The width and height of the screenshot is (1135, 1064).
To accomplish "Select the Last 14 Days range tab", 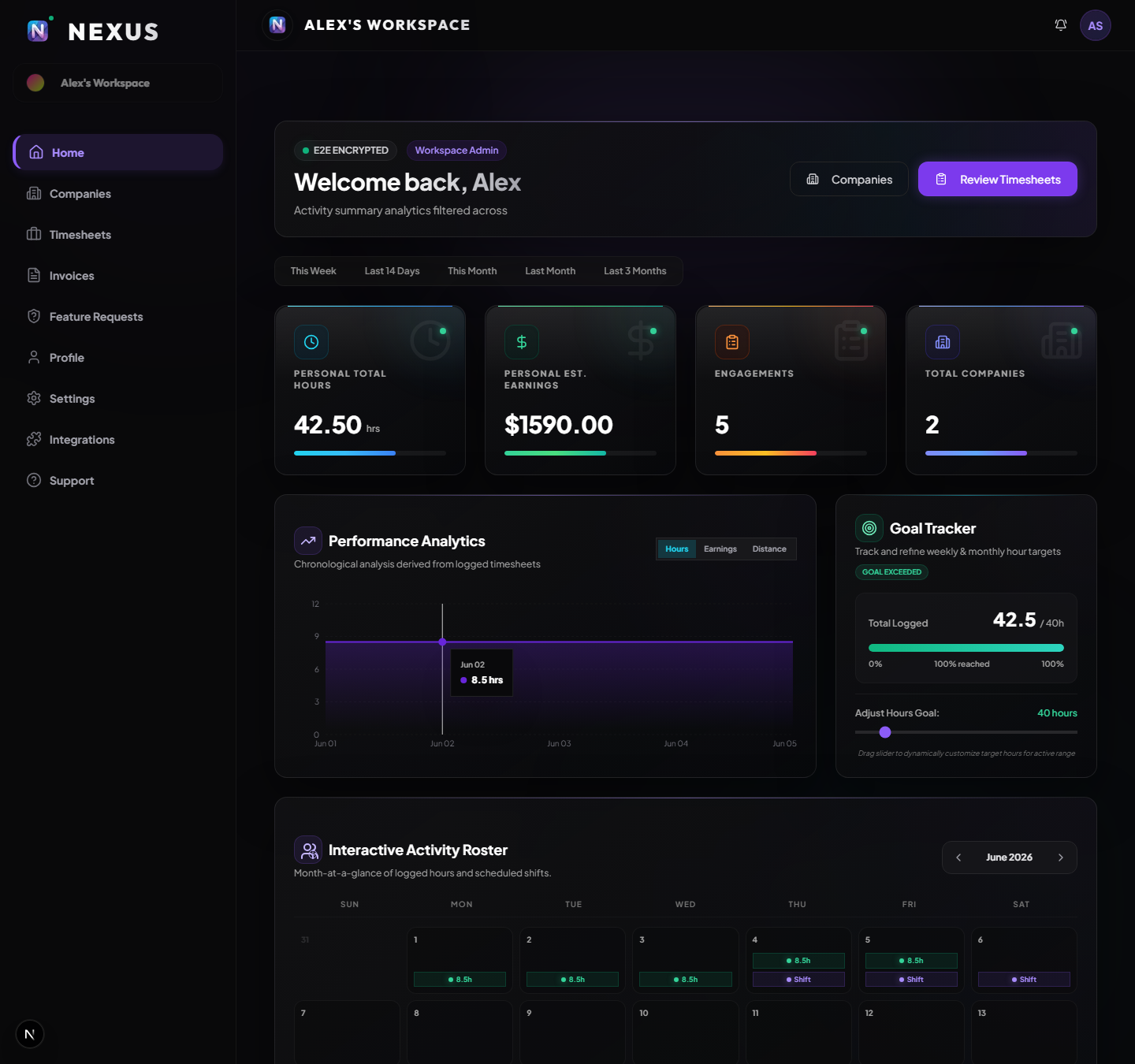I will tap(392, 271).
